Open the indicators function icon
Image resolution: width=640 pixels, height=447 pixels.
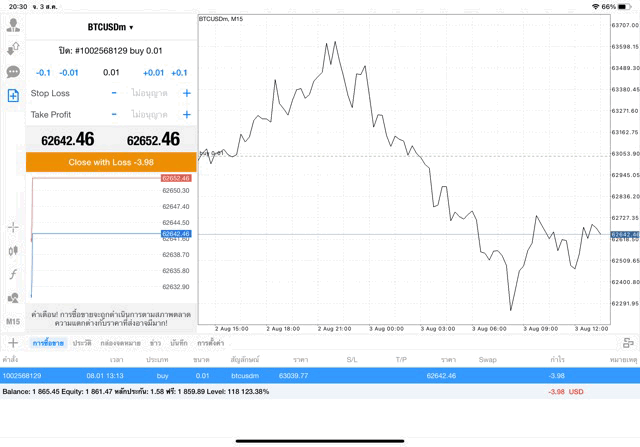[x=13, y=274]
